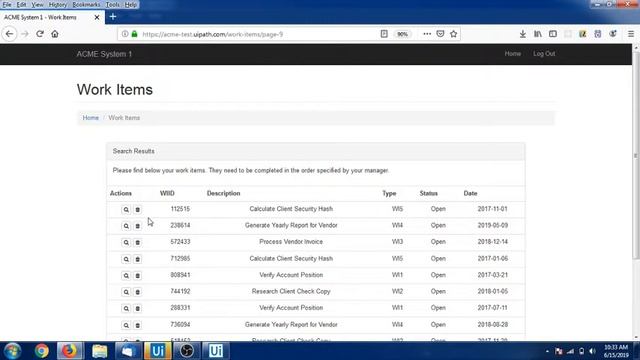
Task: Open magnifier icon for work item 744192
Action: coord(126,292)
